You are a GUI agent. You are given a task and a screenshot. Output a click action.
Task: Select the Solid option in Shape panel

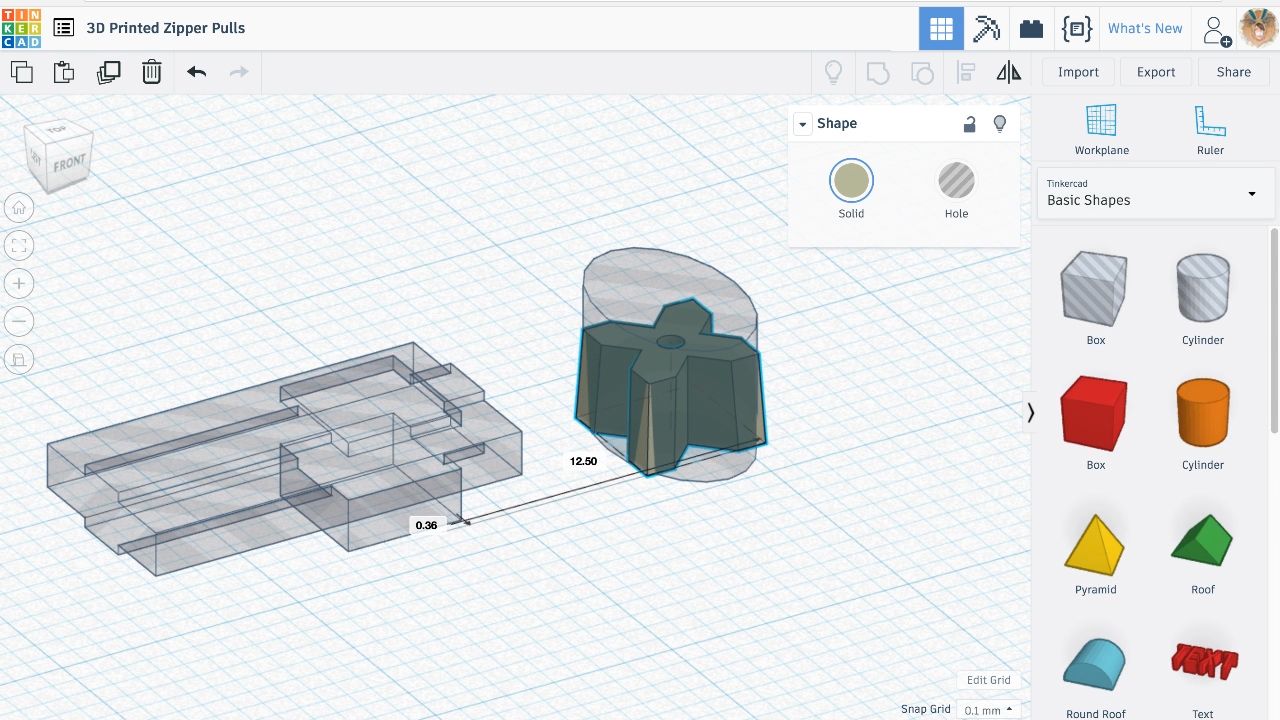(x=851, y=180)
